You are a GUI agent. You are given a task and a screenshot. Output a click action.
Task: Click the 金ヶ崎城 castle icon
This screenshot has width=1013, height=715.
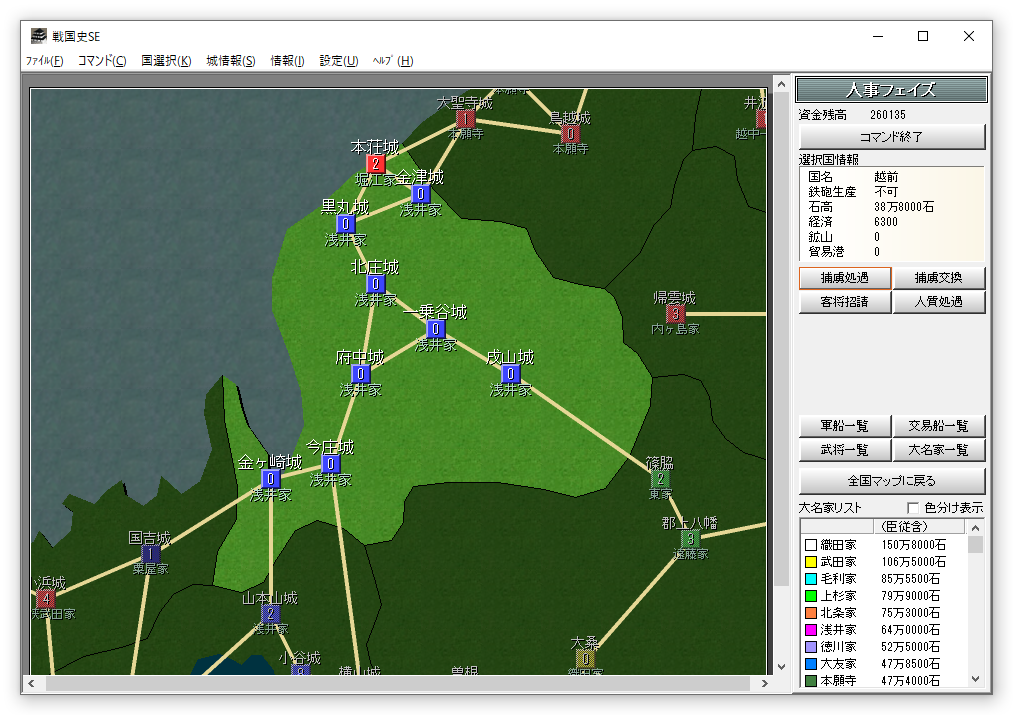270,479
